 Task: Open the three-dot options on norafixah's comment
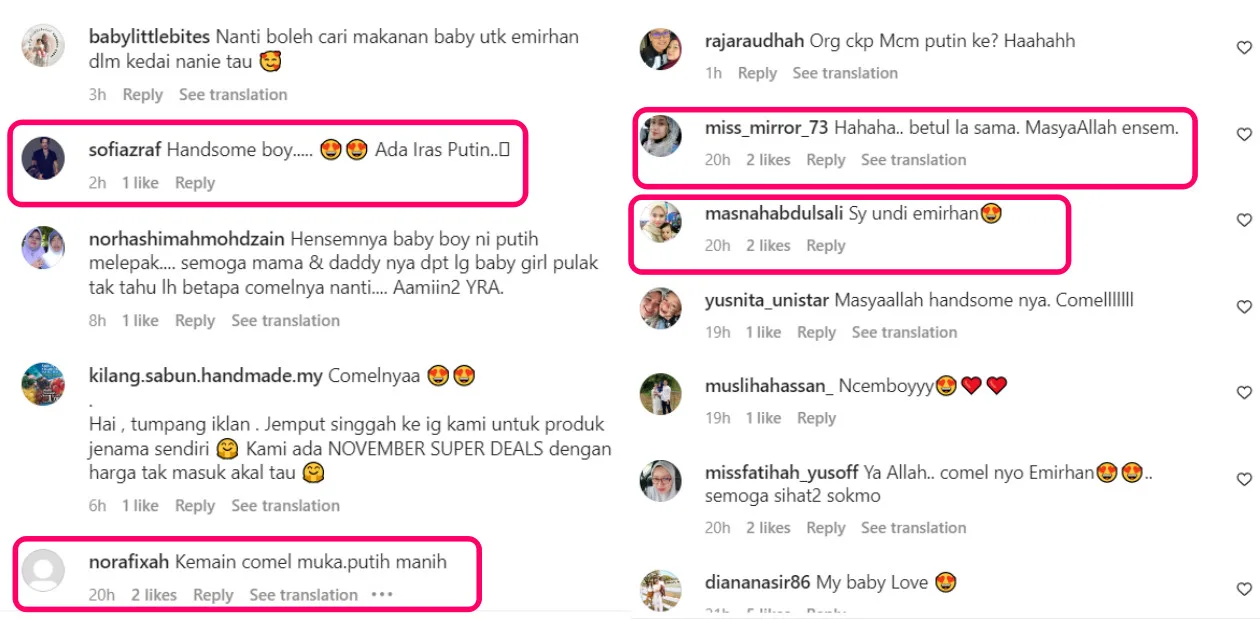tap(382, 595)
